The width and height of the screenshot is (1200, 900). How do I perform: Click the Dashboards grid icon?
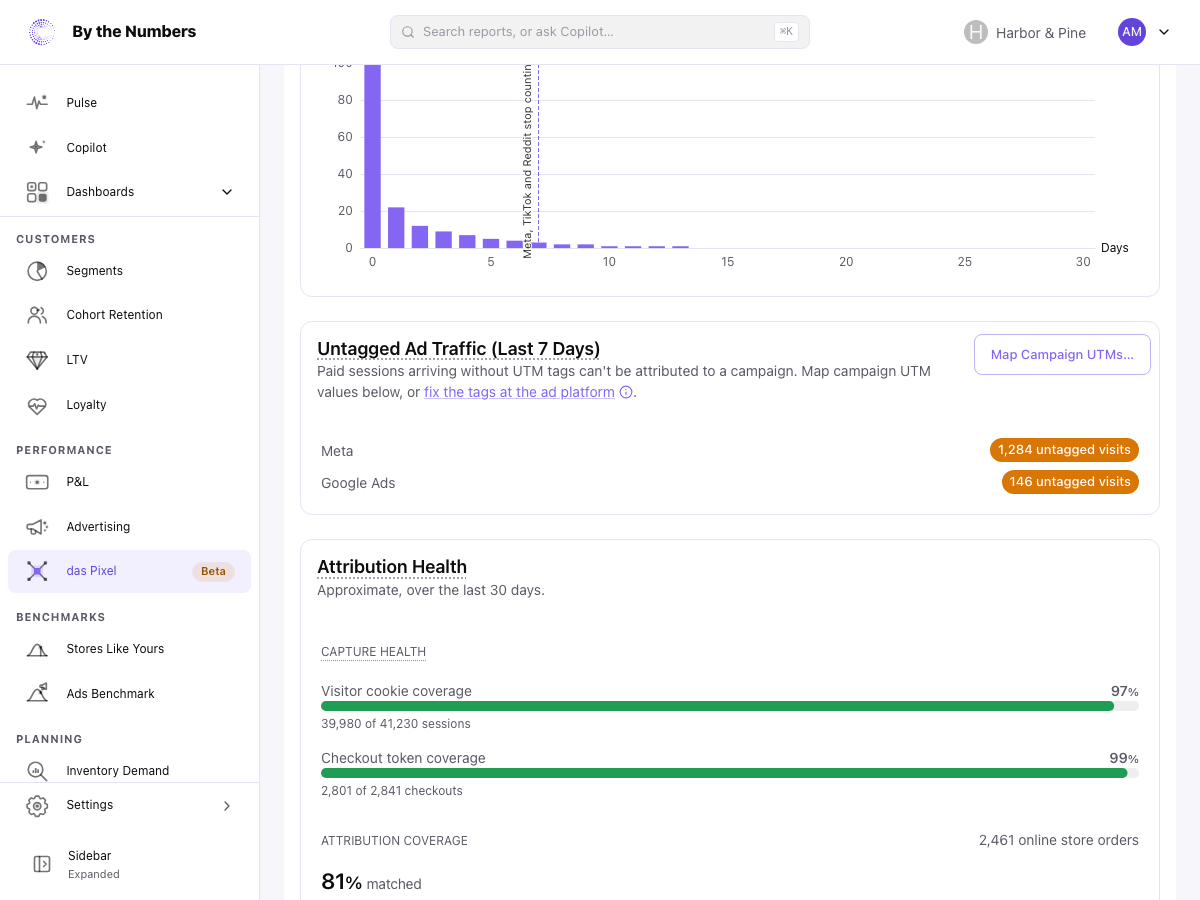[37, 192]
